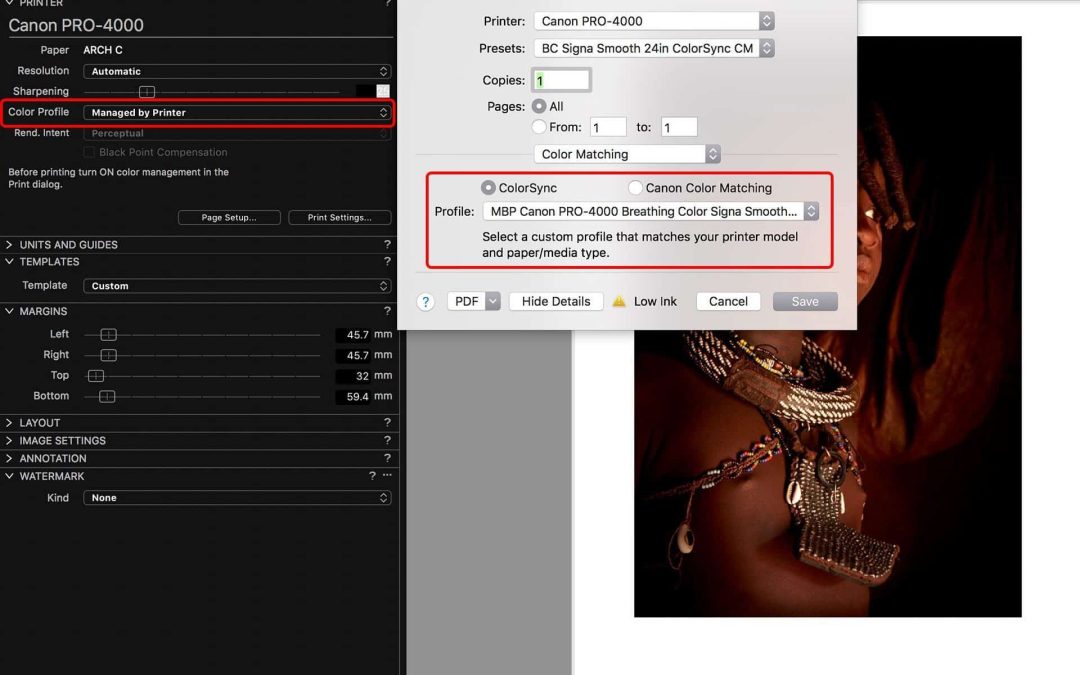Open the Color Profile dropdown
Viewport: 1080px width, 675px height.
click(237, 113)
